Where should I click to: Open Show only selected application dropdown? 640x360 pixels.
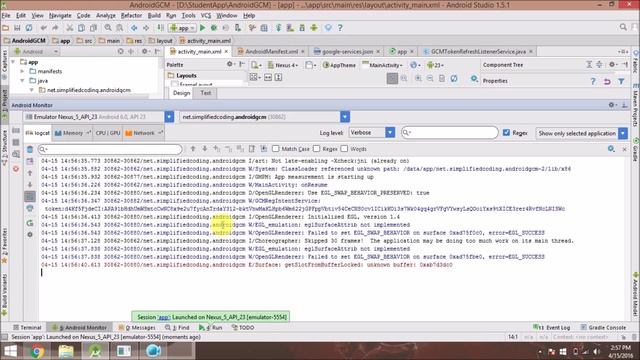pos(582,133)
